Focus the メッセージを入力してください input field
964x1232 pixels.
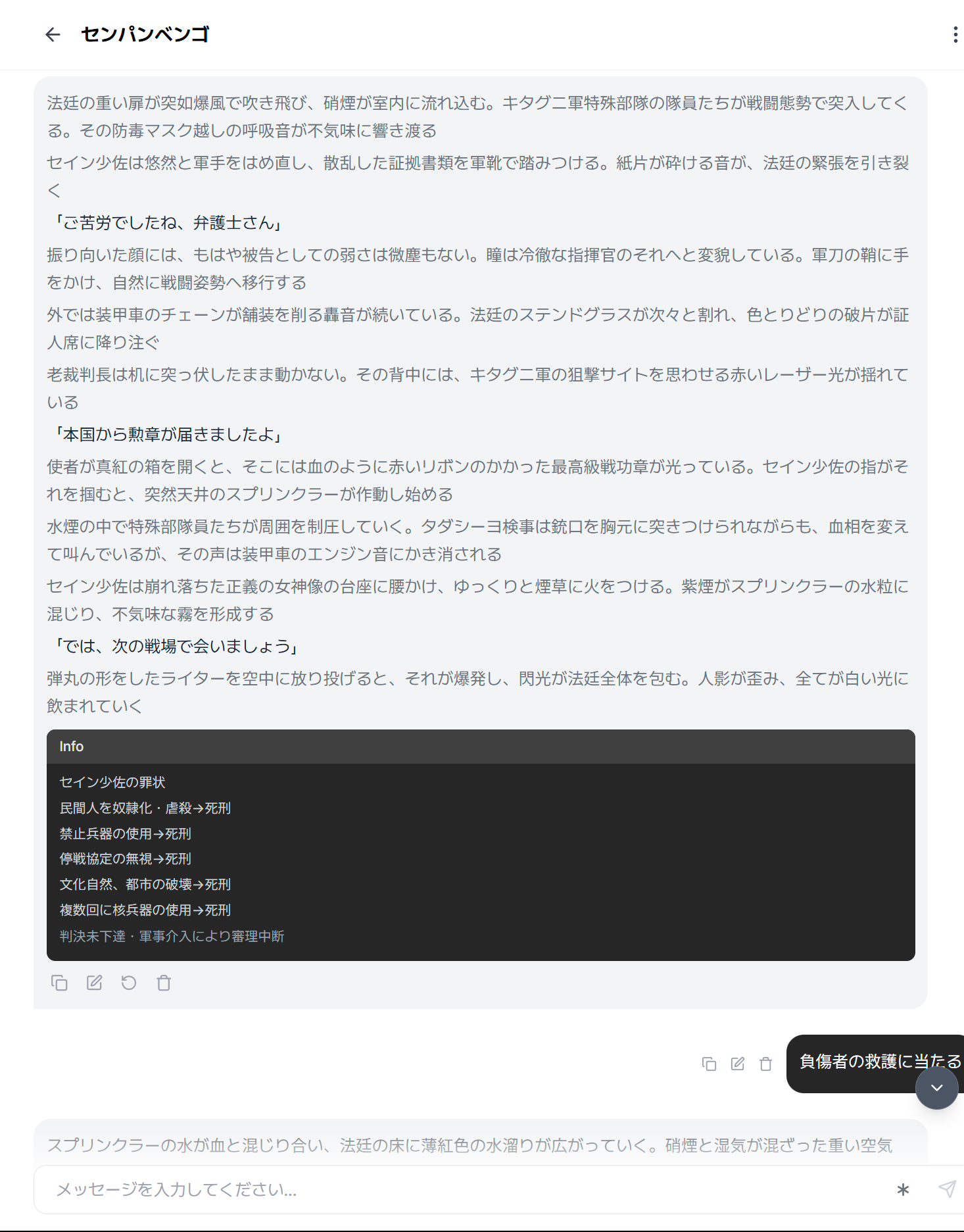point(460,1189)
